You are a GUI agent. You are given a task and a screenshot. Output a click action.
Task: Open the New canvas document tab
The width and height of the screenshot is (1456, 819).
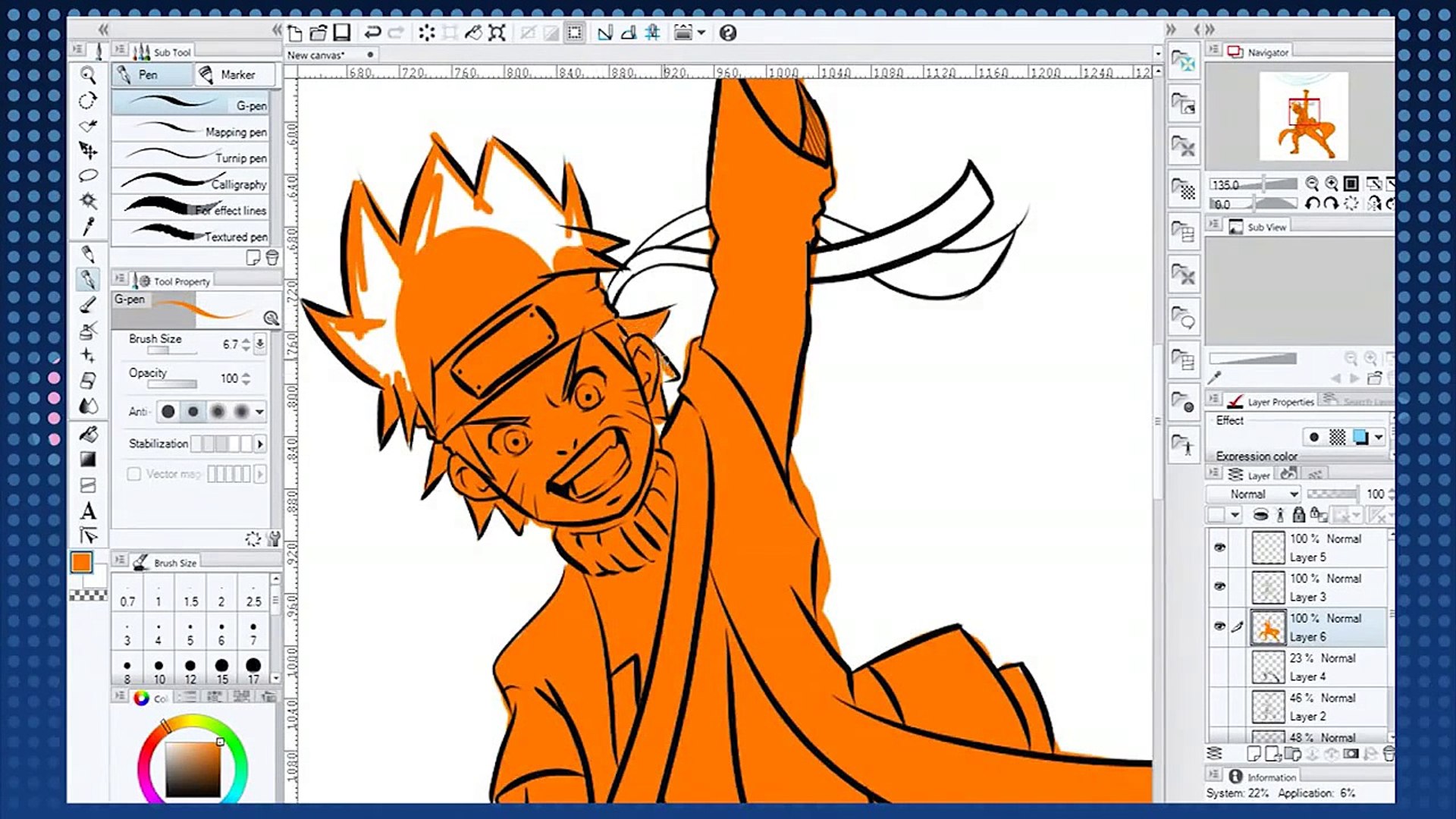316,55
